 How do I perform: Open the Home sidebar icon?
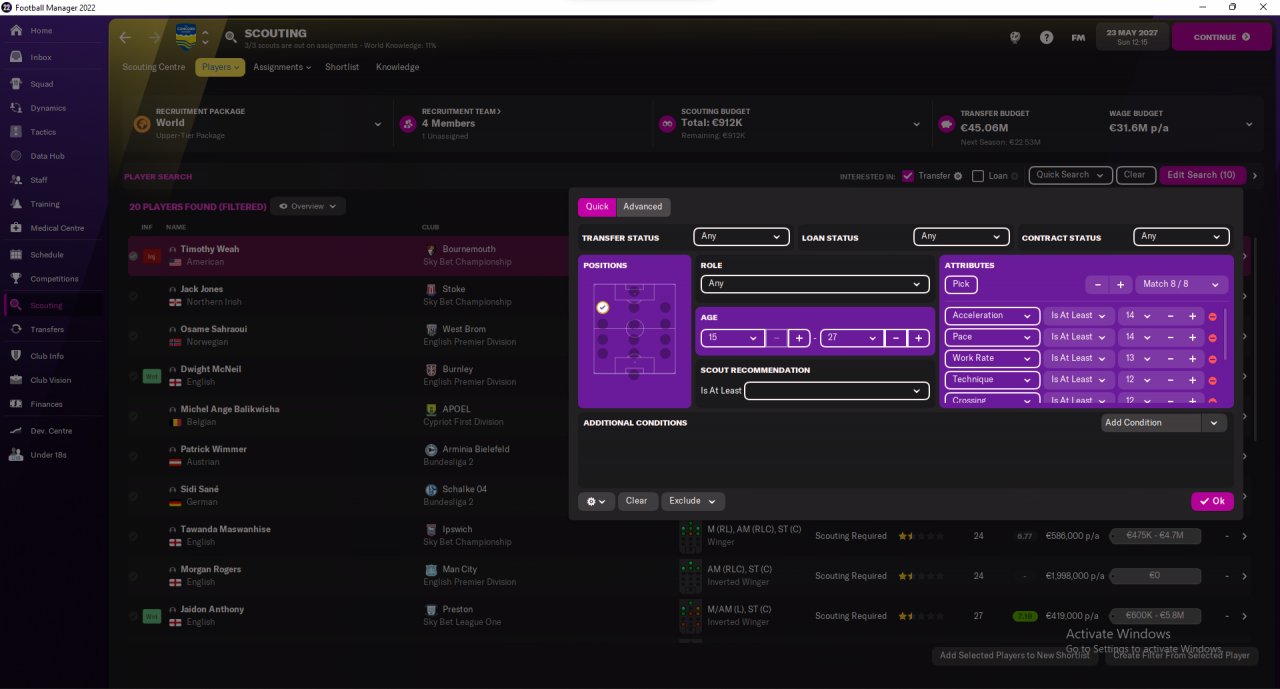coord(16,31)
